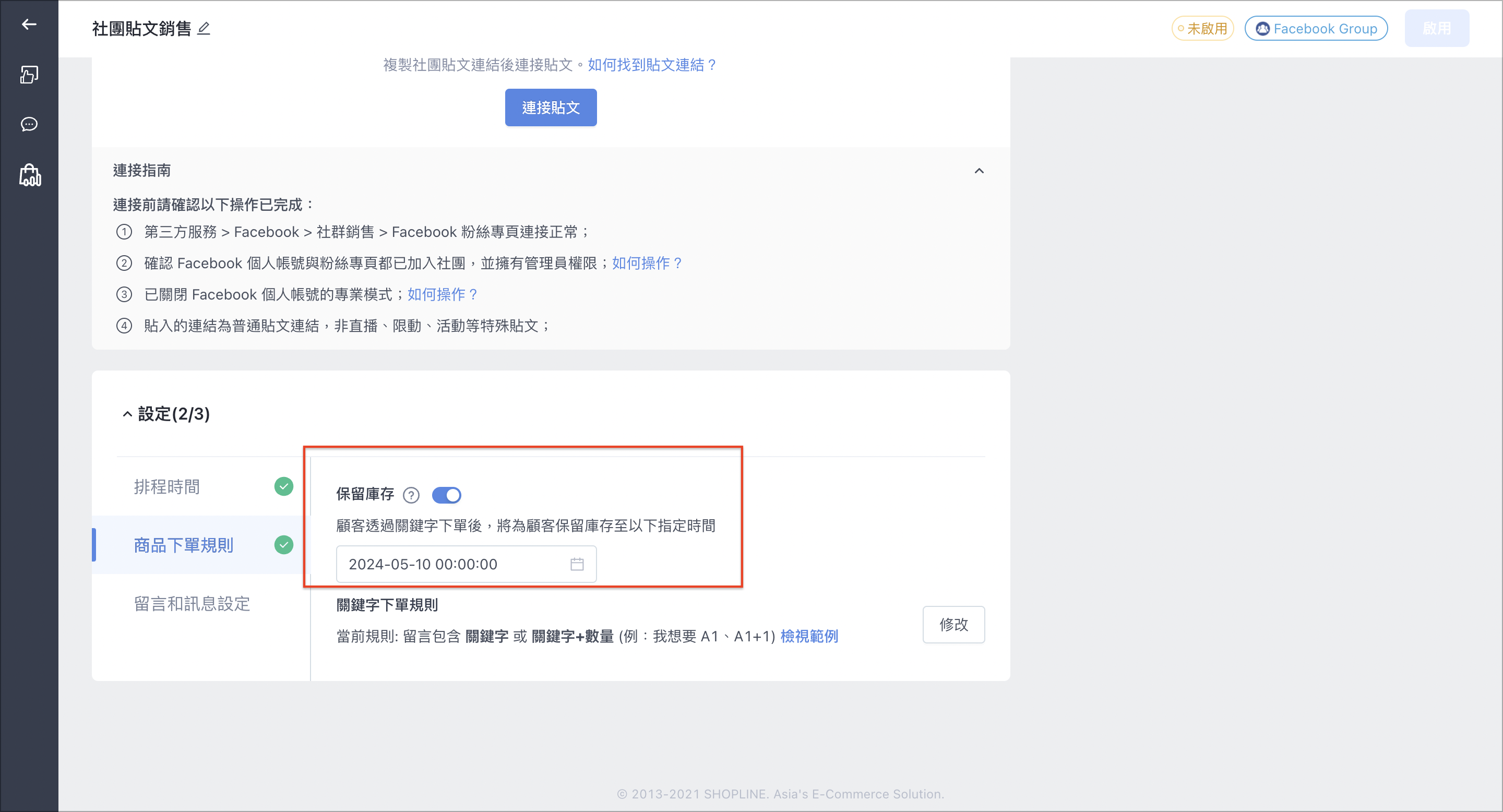1503x812 pixels.
Task: Click the 連接指南 heading text
Action: 142,170
